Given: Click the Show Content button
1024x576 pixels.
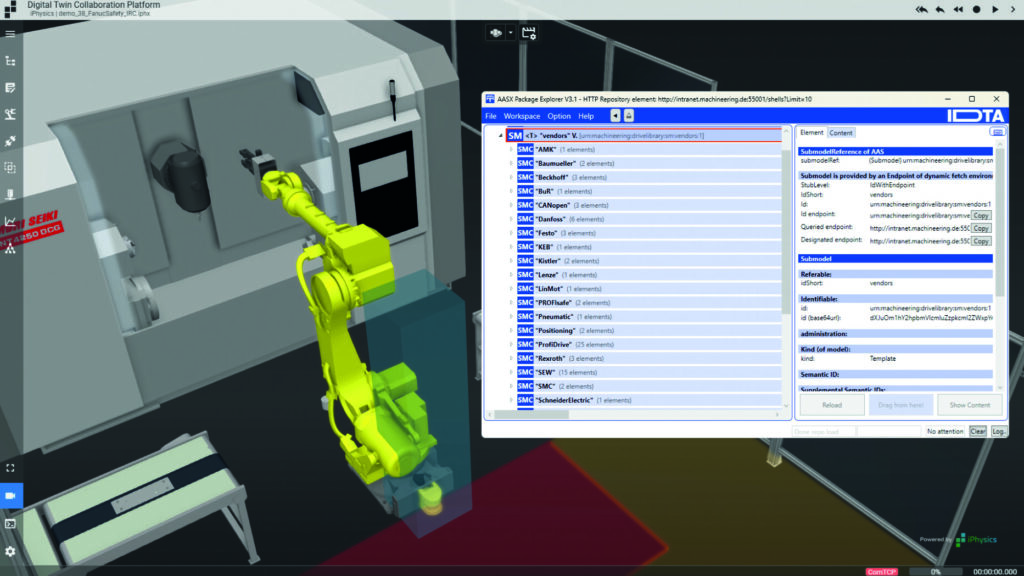Looking at the screenshot, I should 970,405.
